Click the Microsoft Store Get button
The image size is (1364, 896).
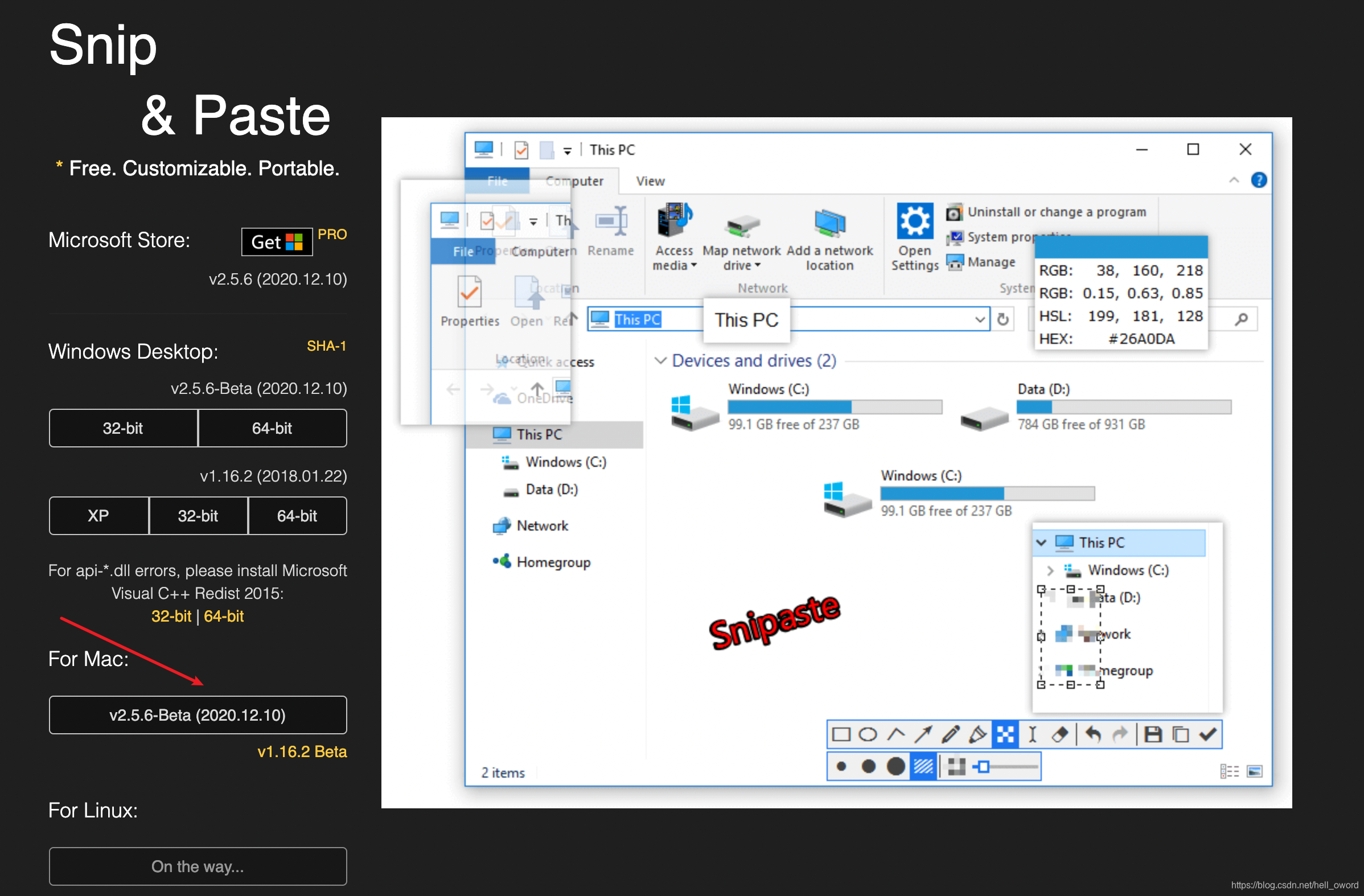[x=277, y=242]
